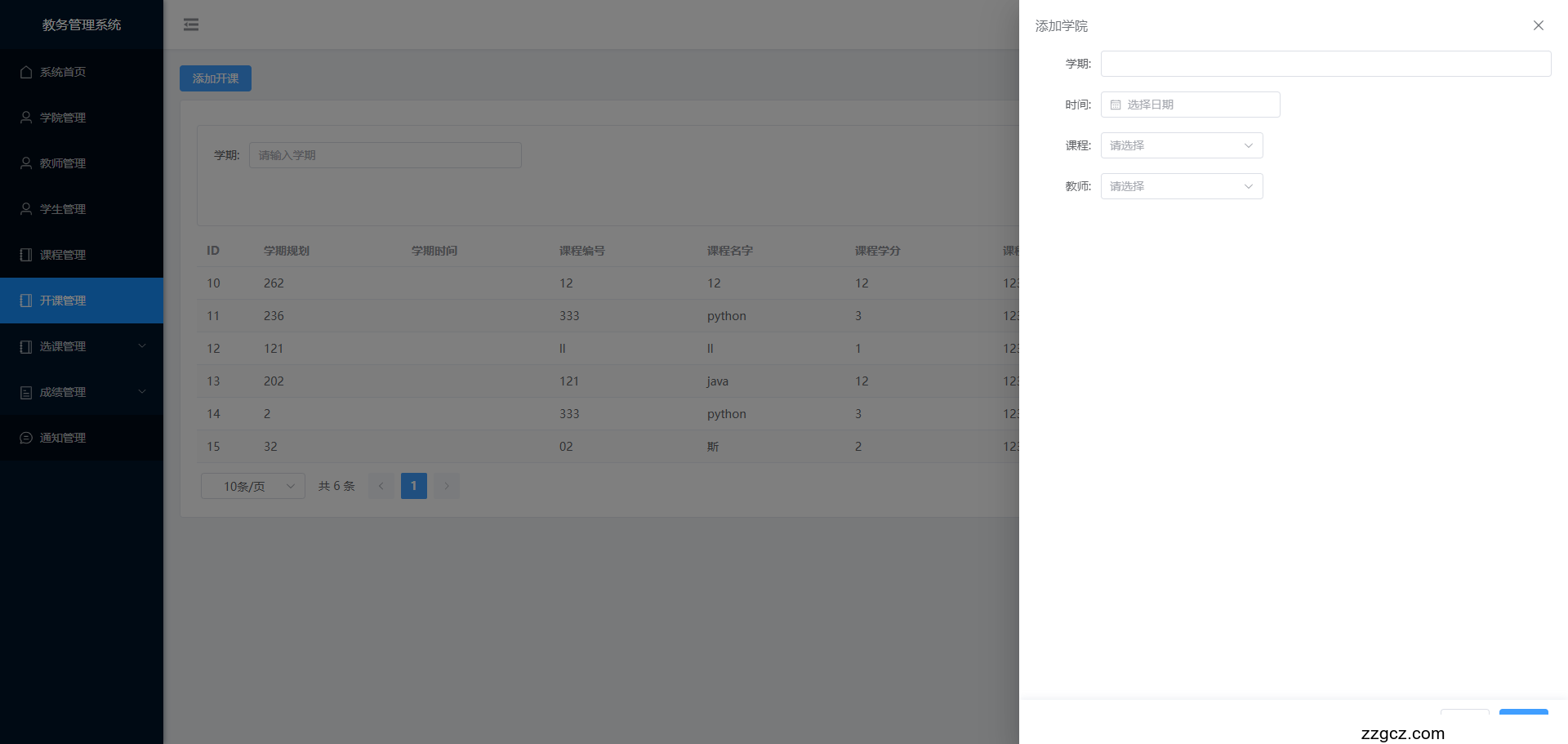Open the 教师 dropdown selector
1568x744 pixels.
(x=1181, y=186)
